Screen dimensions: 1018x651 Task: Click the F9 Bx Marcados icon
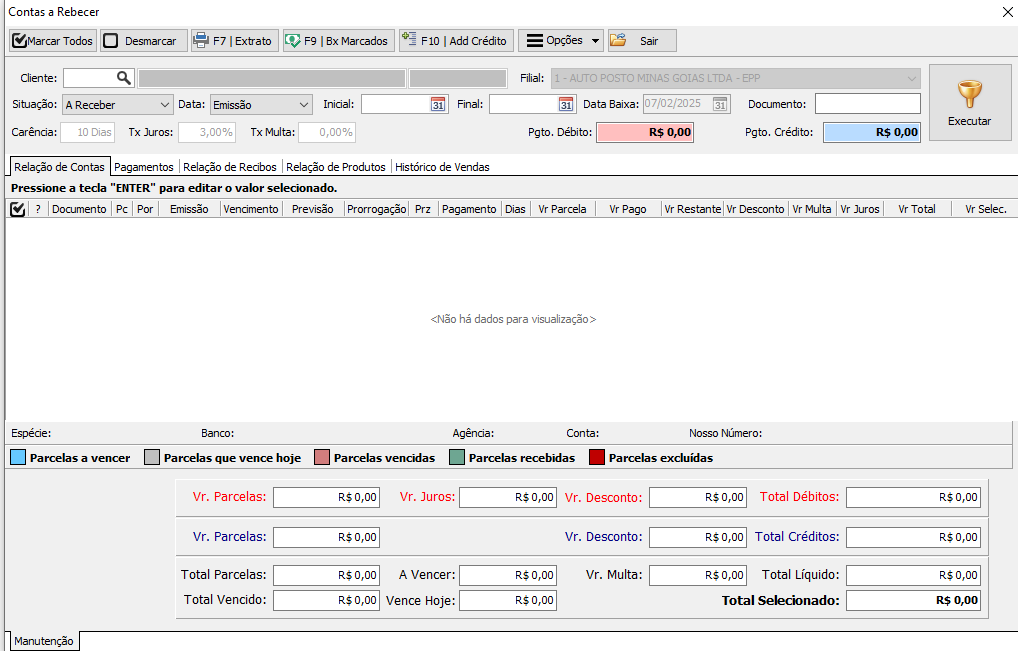point(293,41)
